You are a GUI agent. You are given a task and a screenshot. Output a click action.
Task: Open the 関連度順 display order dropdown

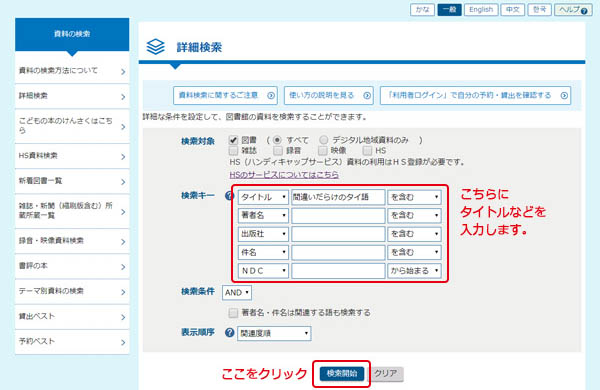pos(274,333)
